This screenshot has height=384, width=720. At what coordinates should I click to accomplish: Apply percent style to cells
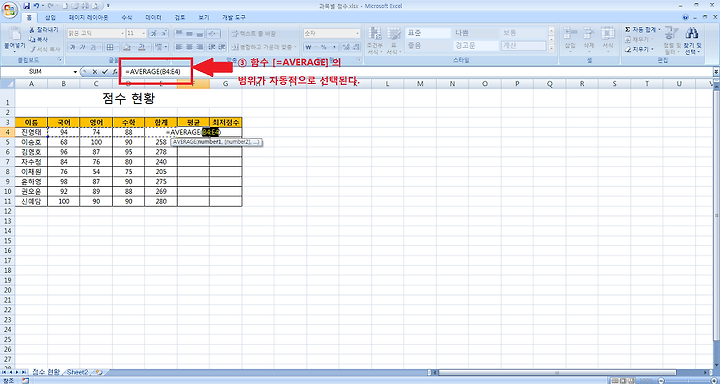(324, 47)
